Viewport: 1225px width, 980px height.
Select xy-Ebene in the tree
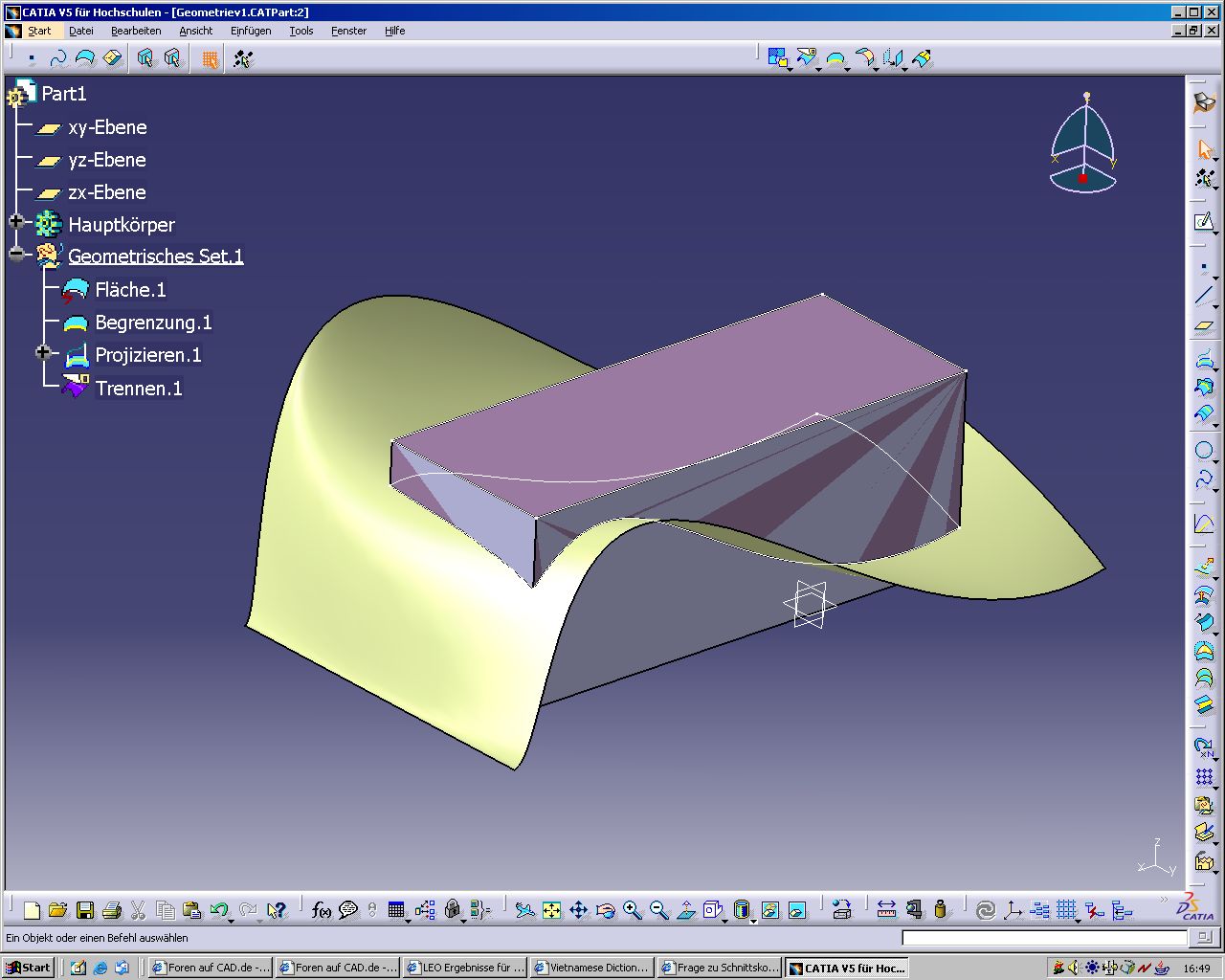[107, 127]
